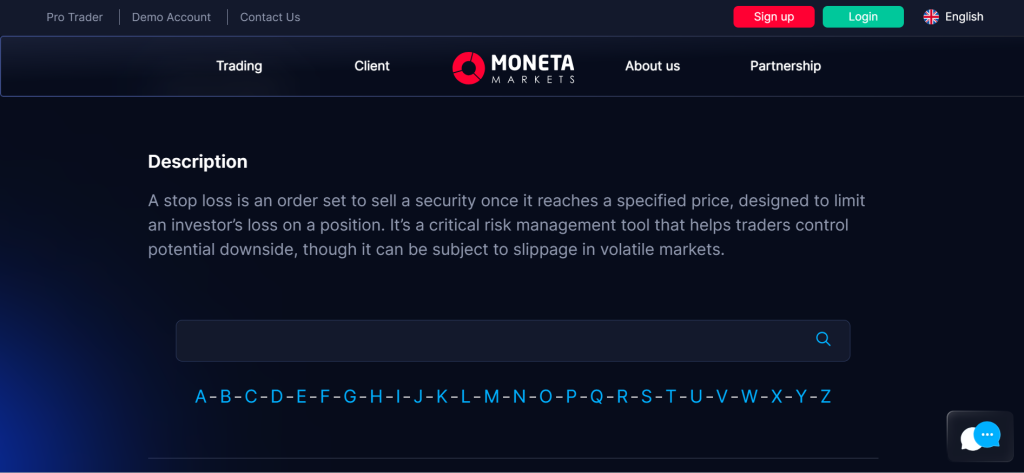Open the Pro Trader link
The height and width of the screenshot is (473, 1024).
click(x=74, y=17)
